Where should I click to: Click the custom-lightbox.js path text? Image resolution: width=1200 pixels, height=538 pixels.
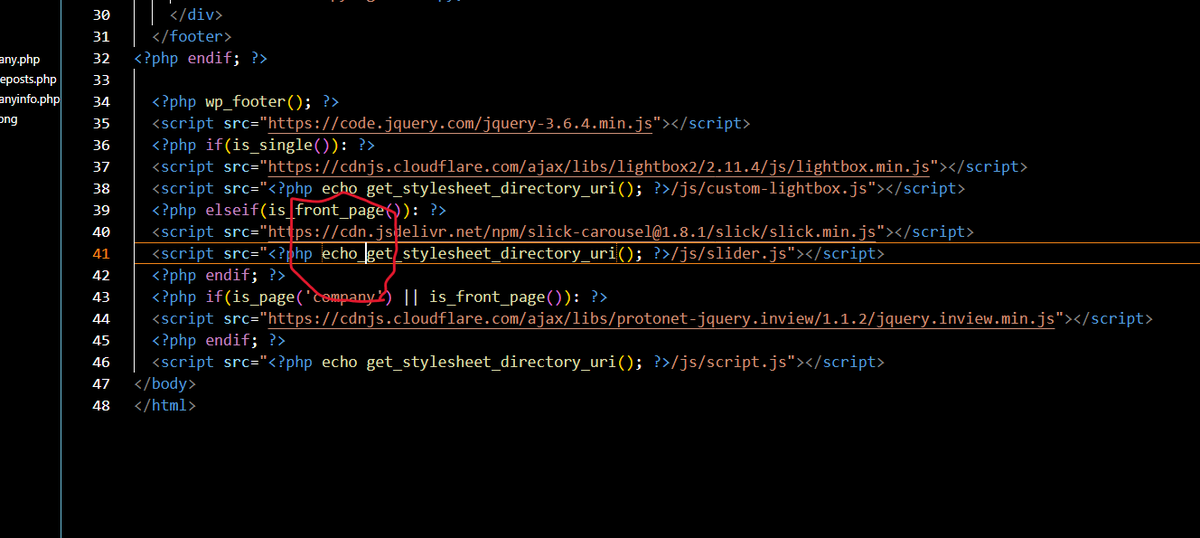coord(772,189)
